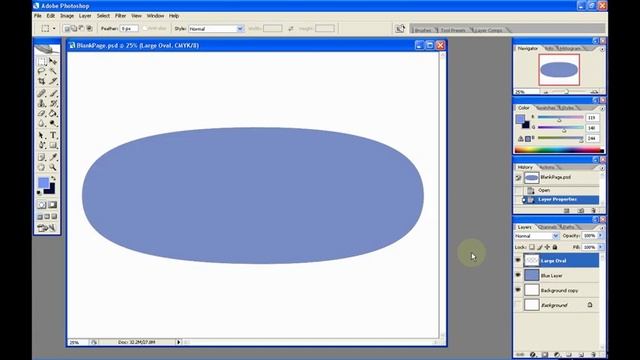This screenshot has height=360, width=640.
Task: Select the Path Selection tool
Action: coord(42,135)
